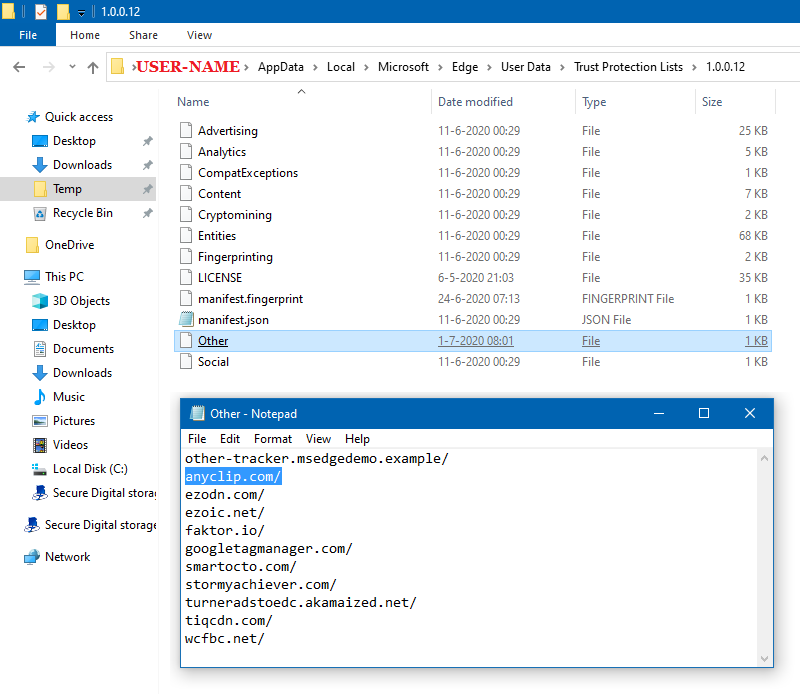The image size is (800, 694).
Task: Click the Size column header
Action: [x=712, y=102]
